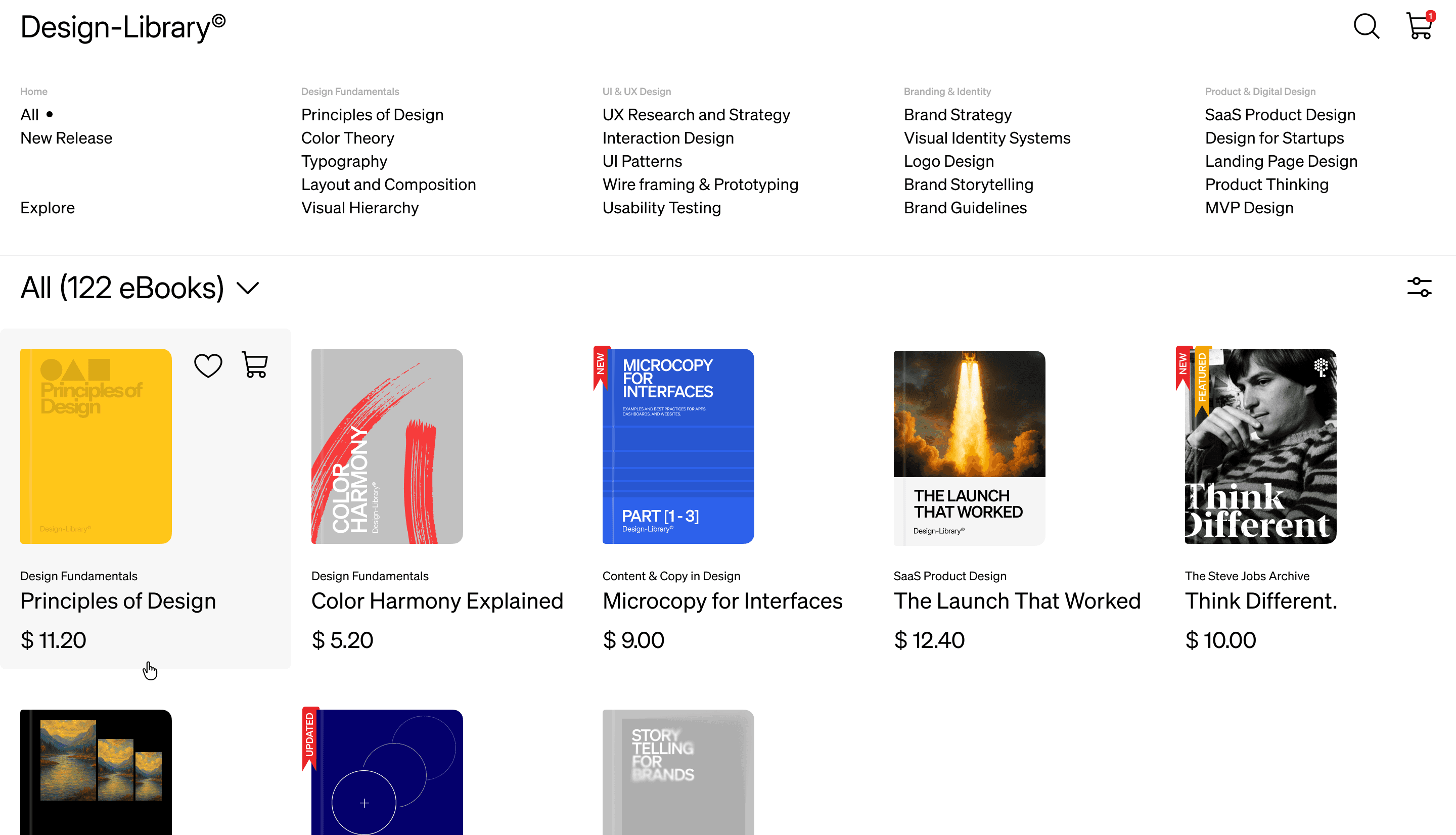The image size is (1456, 835).
Task: Open Landing Page Design category
Action: (1281, 161)
